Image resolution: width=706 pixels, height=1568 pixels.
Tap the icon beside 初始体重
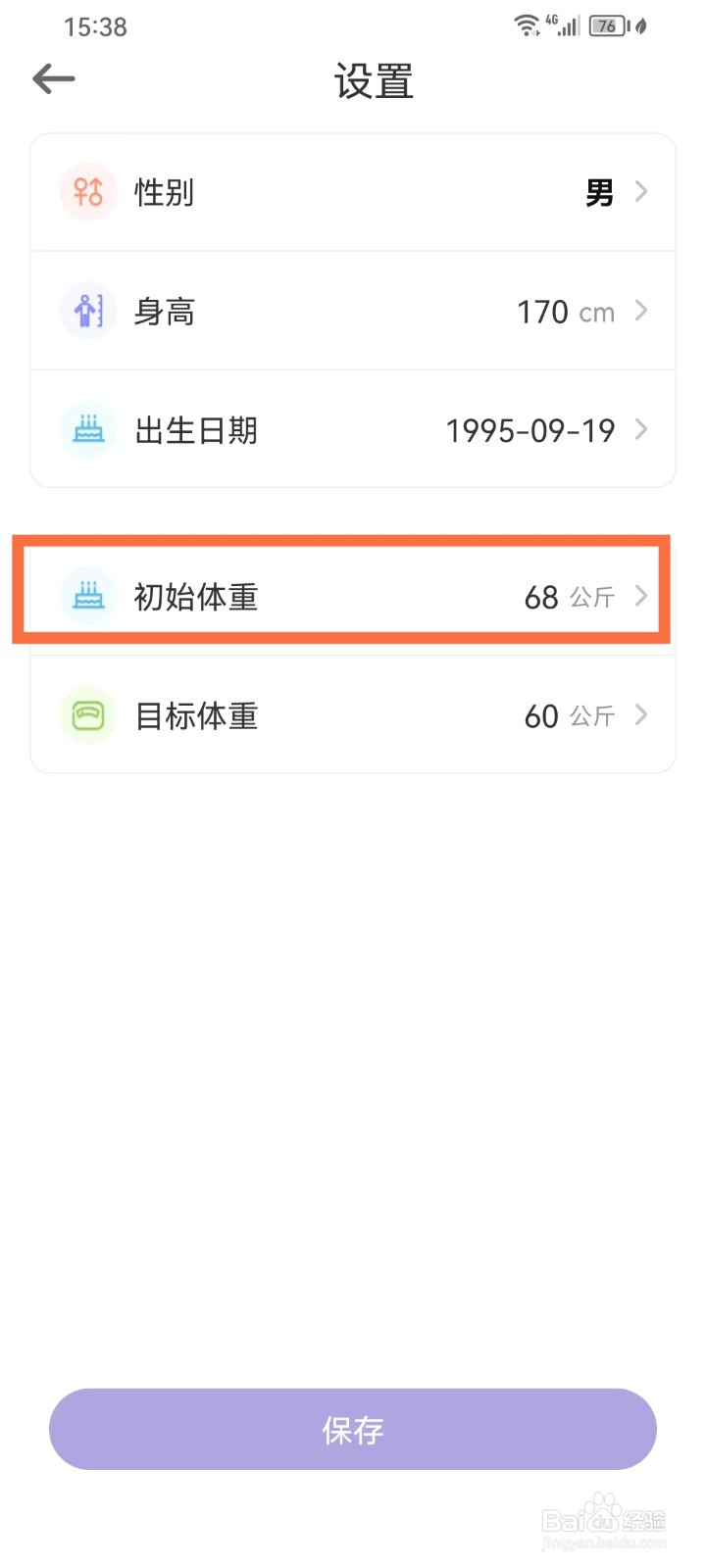(x=88, y=596)
